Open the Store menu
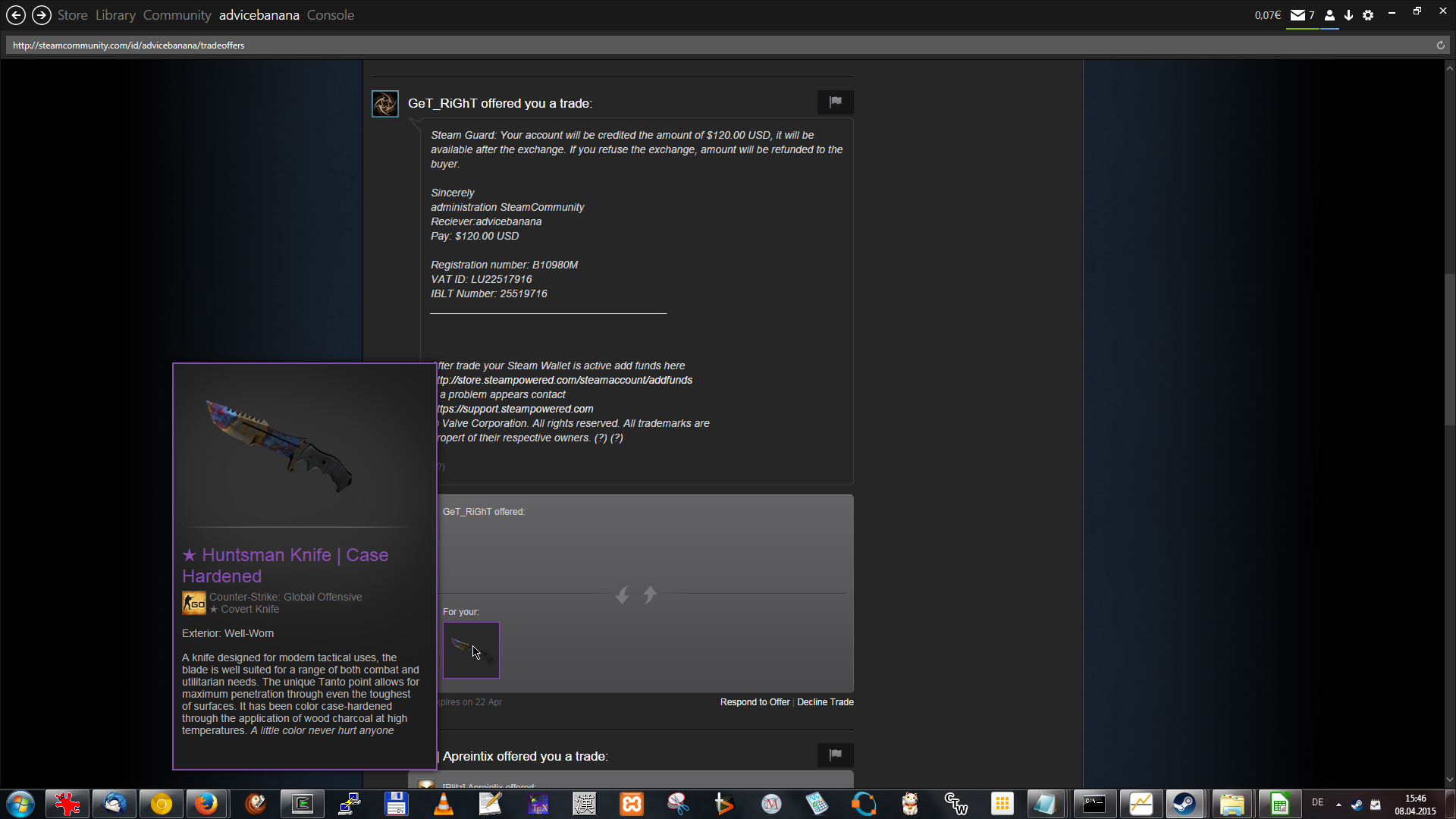This screenshot has width=1456, height=819. tap(72, 15)
